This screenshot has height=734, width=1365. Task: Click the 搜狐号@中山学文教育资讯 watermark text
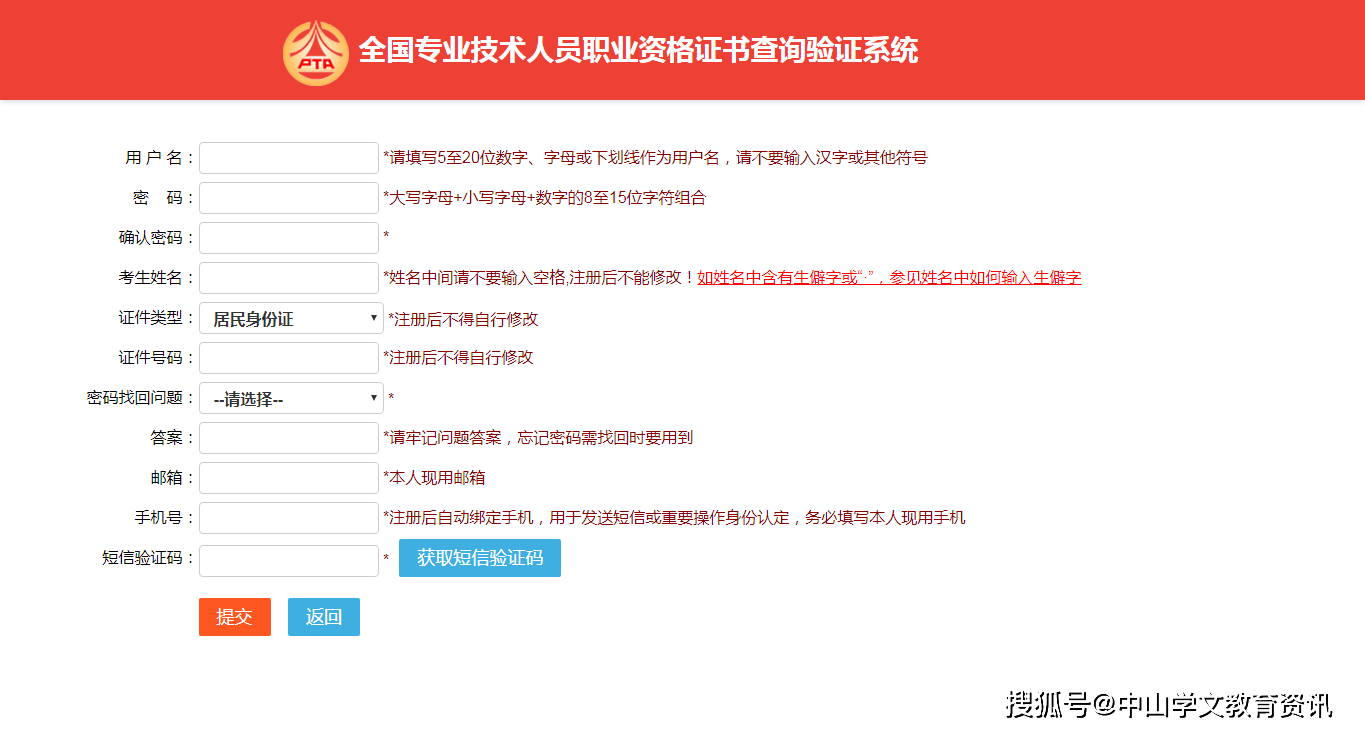[1169, 704]
